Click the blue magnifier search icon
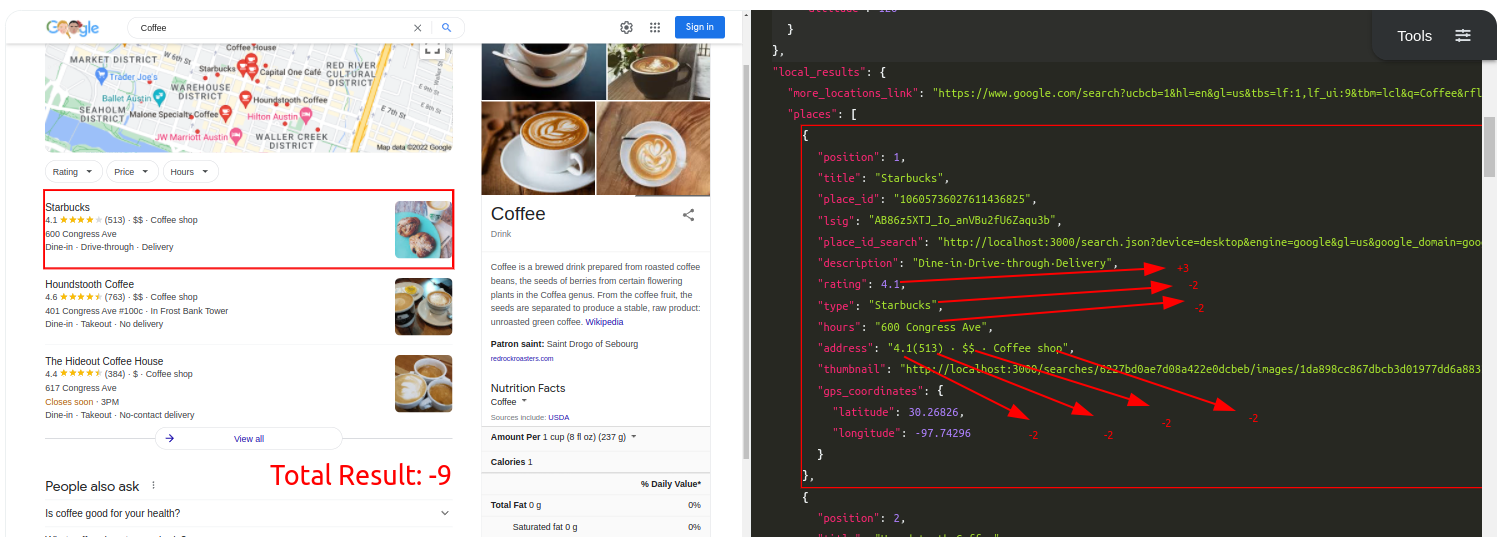The height and width of the screenshot is (537, 1507). click(x=447, y=28)
